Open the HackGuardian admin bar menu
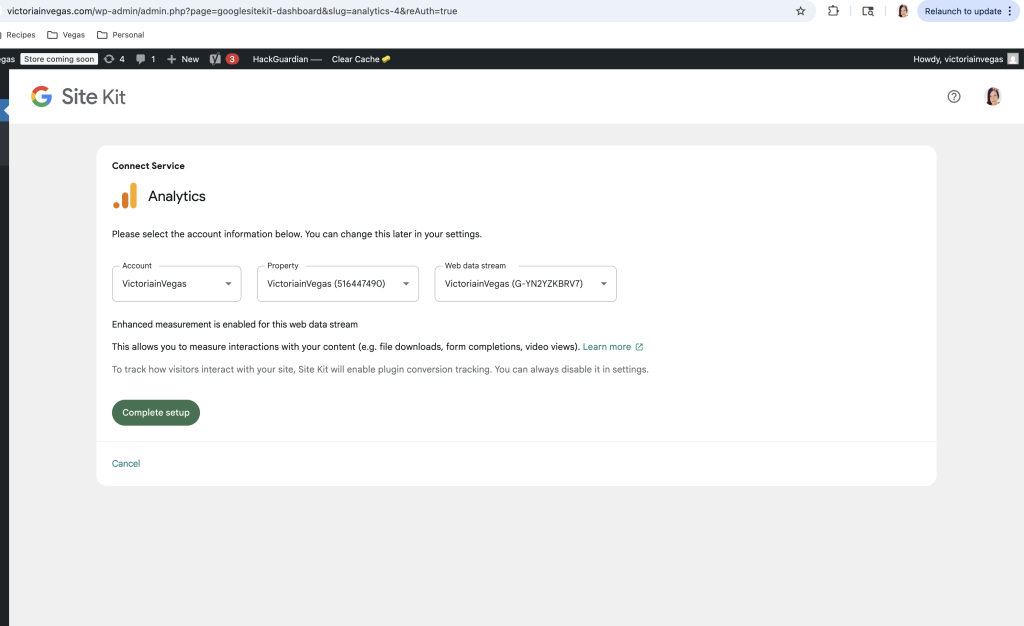This screenshot has width=1024, height=626. [287, 59]
